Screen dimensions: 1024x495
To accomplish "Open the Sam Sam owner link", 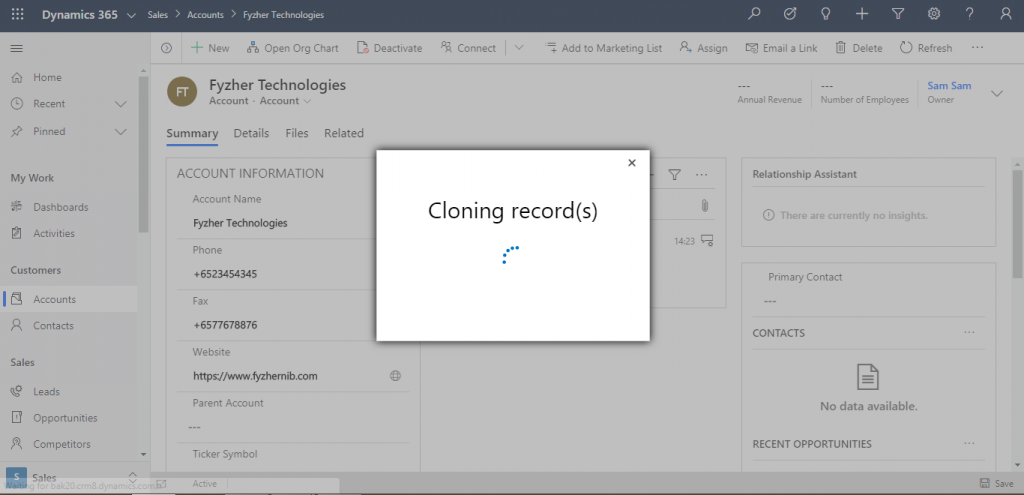I will (x=949, y=86).
